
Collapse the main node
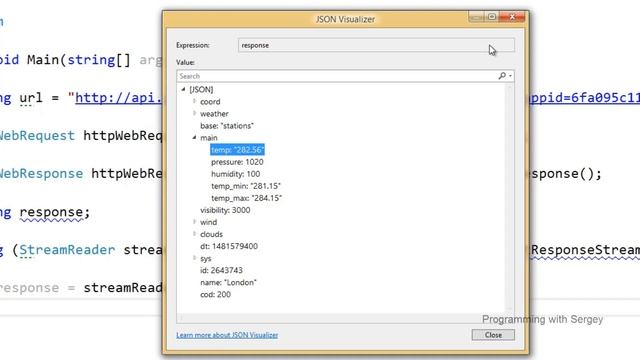pos(194,138)
